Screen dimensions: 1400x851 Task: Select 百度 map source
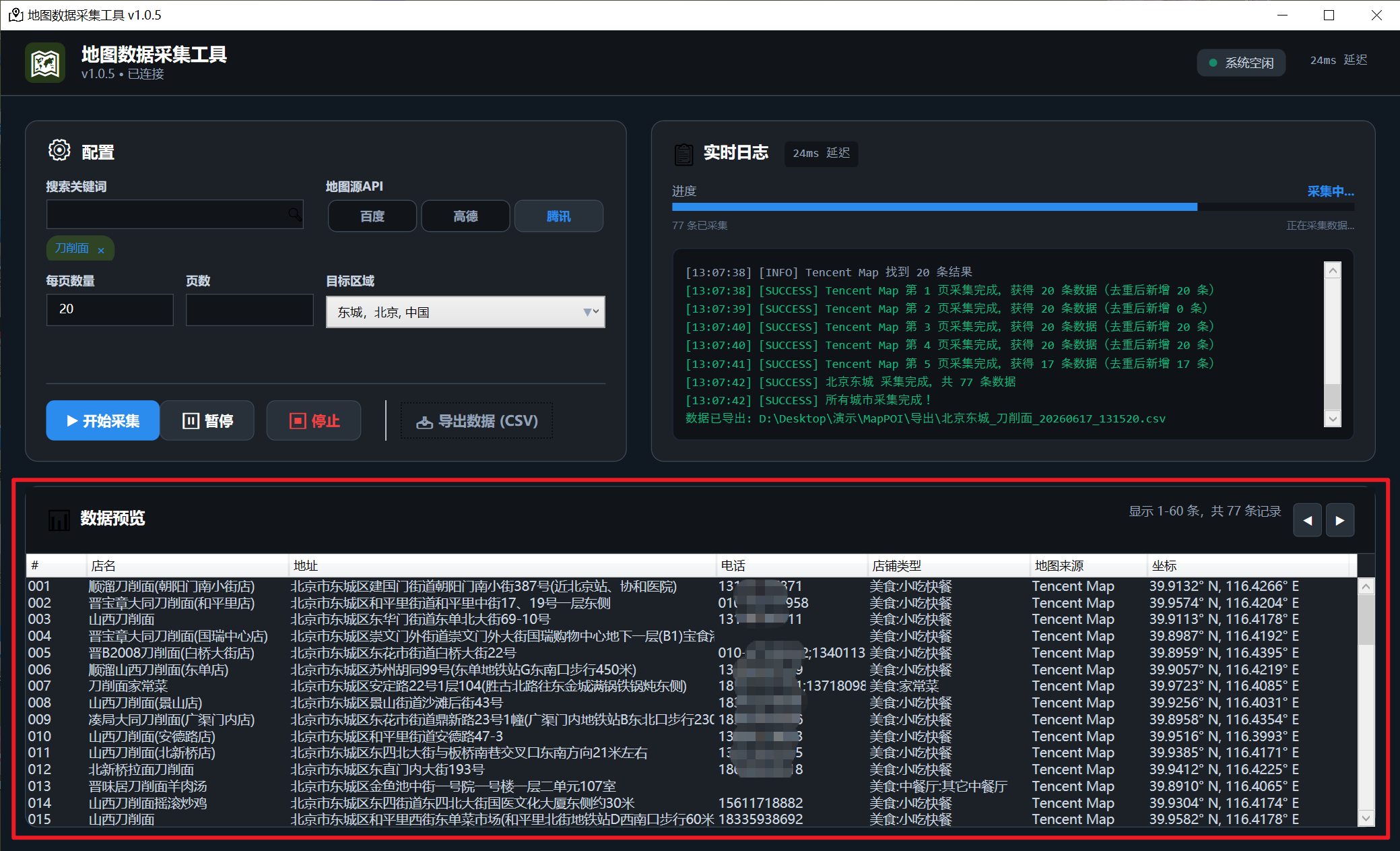pos(372,216)
